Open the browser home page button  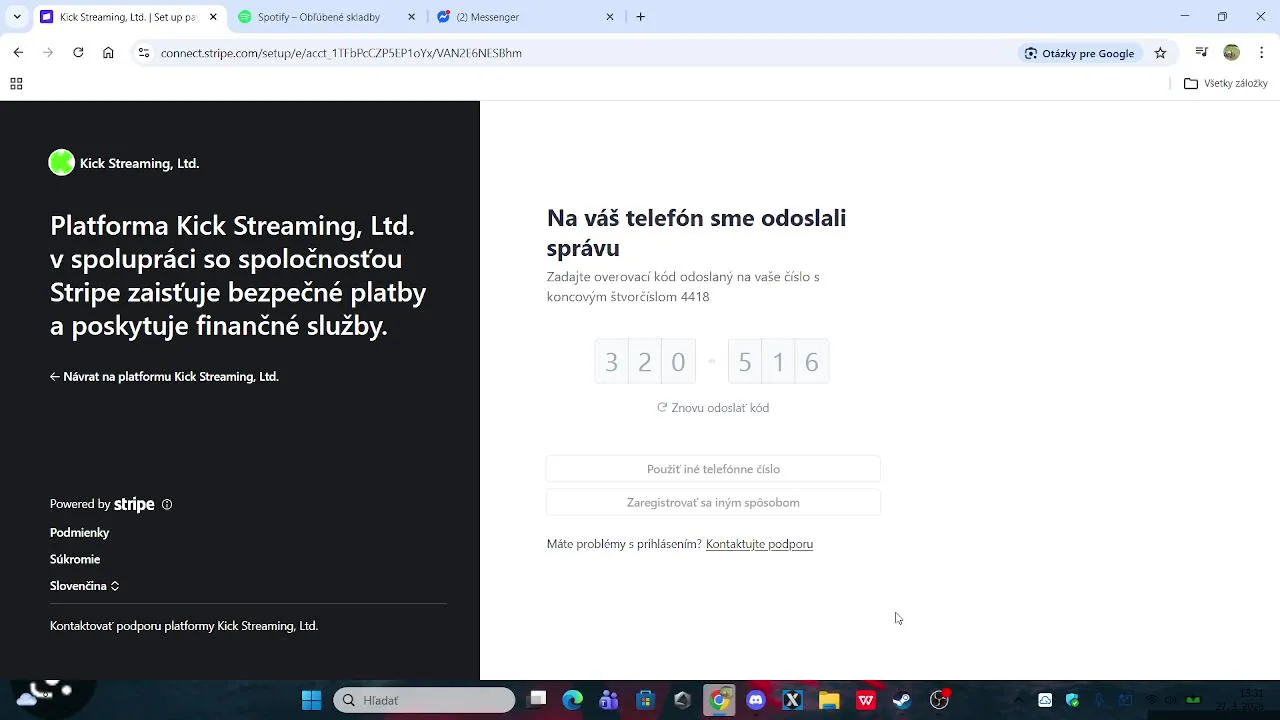click(108, 53)
